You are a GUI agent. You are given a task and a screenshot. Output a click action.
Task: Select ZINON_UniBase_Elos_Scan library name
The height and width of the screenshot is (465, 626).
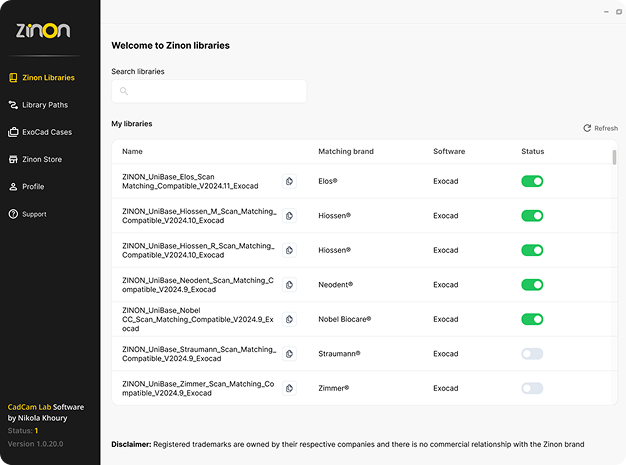tap(190, 181)
